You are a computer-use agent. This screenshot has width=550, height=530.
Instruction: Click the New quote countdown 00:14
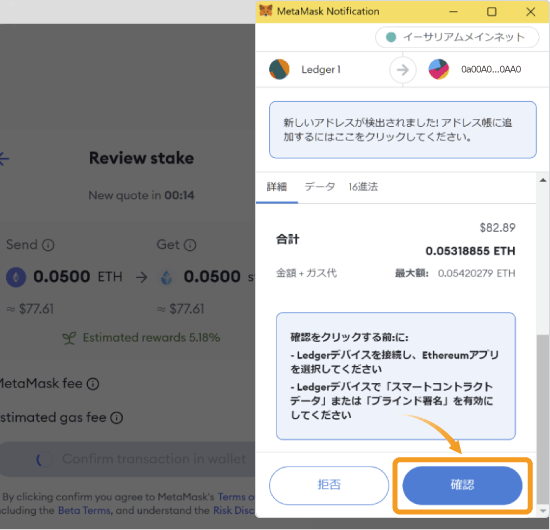point(179,195)
